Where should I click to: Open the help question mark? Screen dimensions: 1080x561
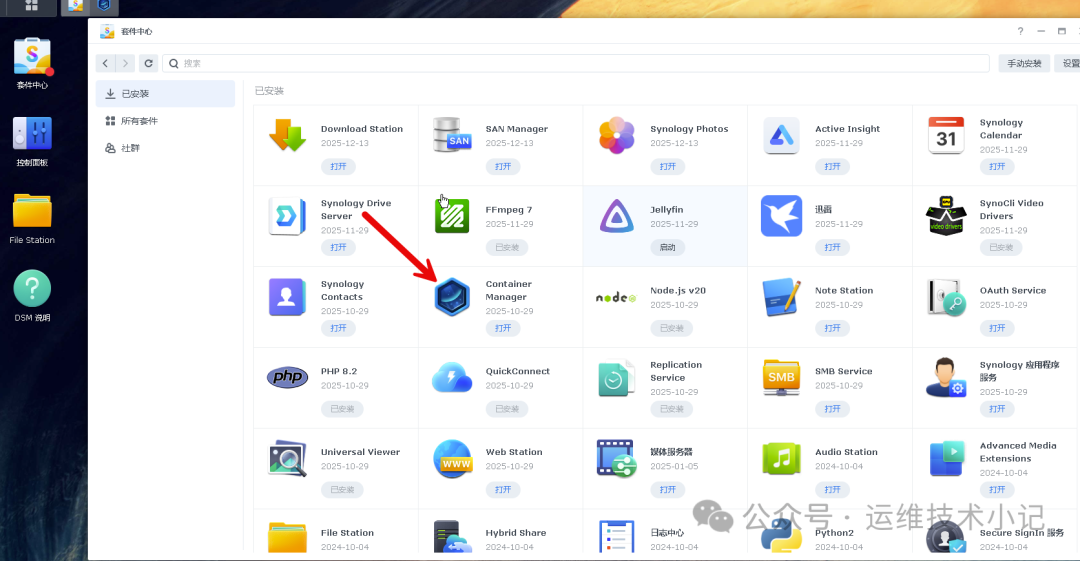1020,31
